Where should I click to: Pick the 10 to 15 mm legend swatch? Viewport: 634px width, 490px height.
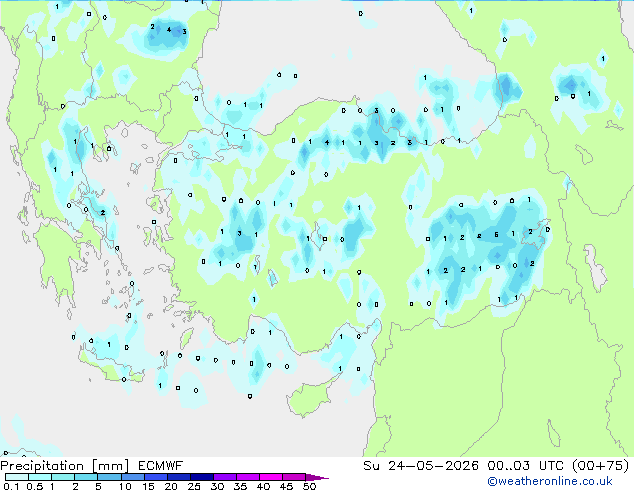(x=132, y=477)
